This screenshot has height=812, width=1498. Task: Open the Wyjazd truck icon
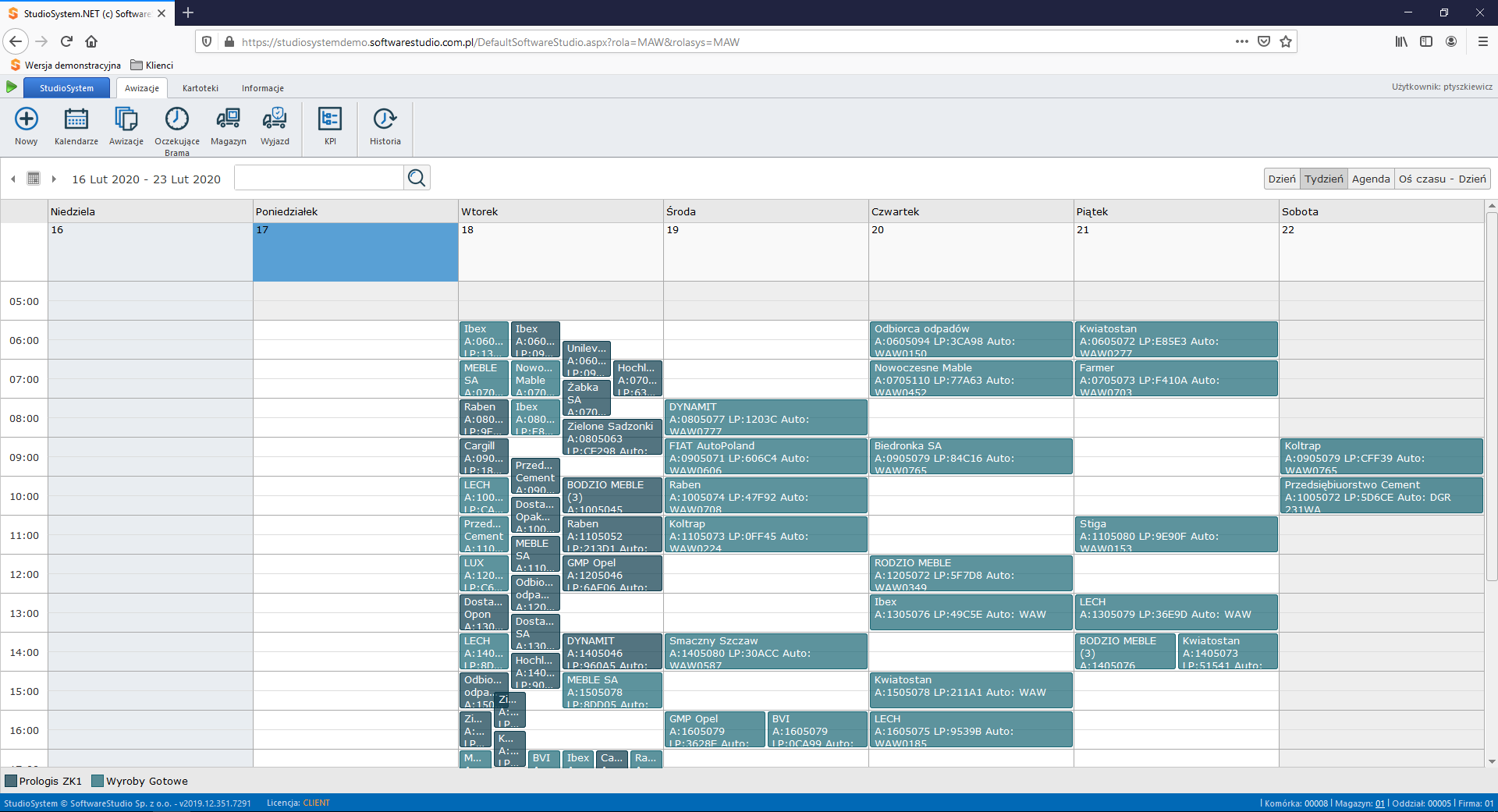[x=275, y=119]
